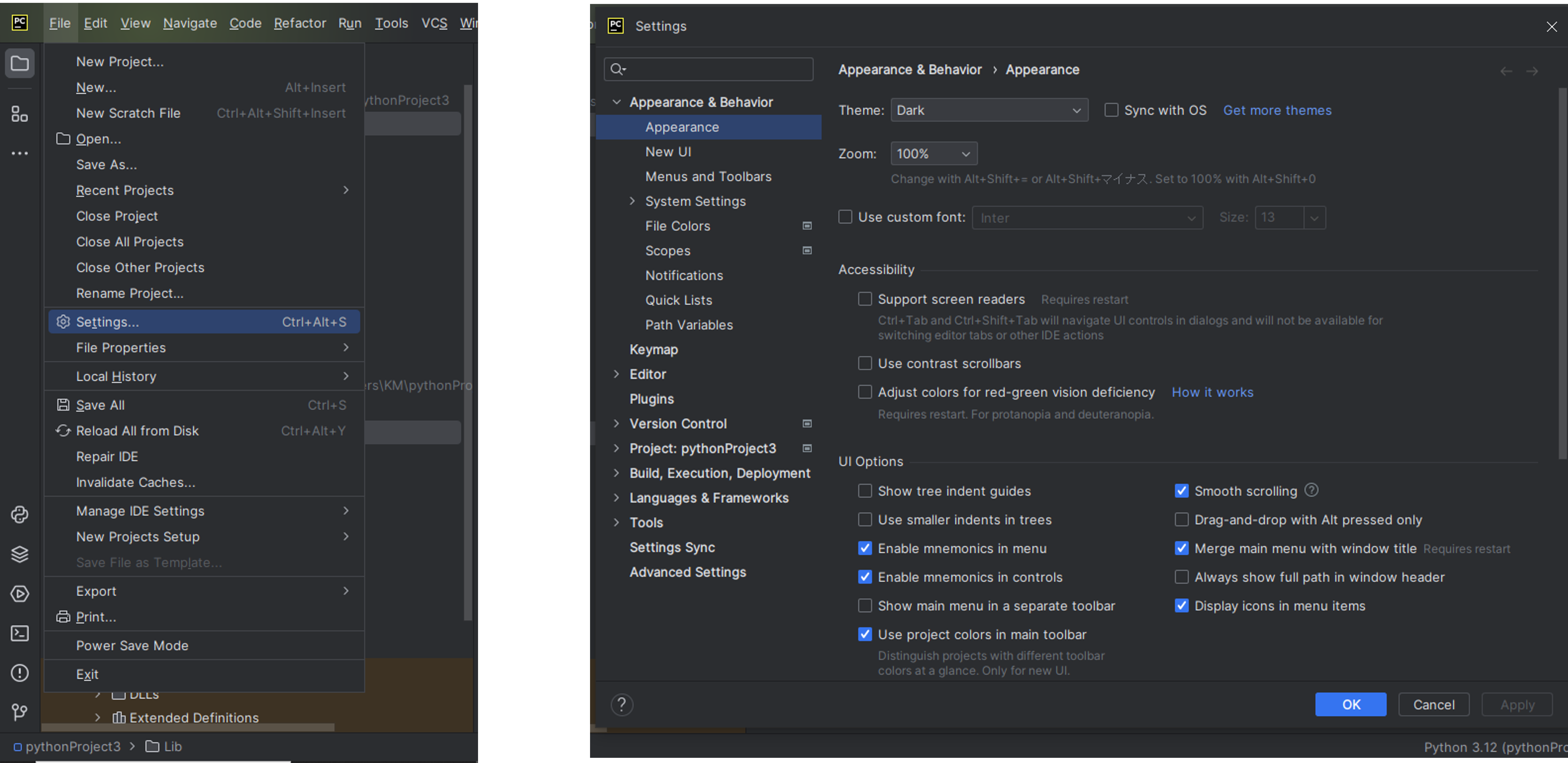
Task: Enable Use contrast scrollbars checkbox
Action: pyautogui.click(x=865, y=363)
